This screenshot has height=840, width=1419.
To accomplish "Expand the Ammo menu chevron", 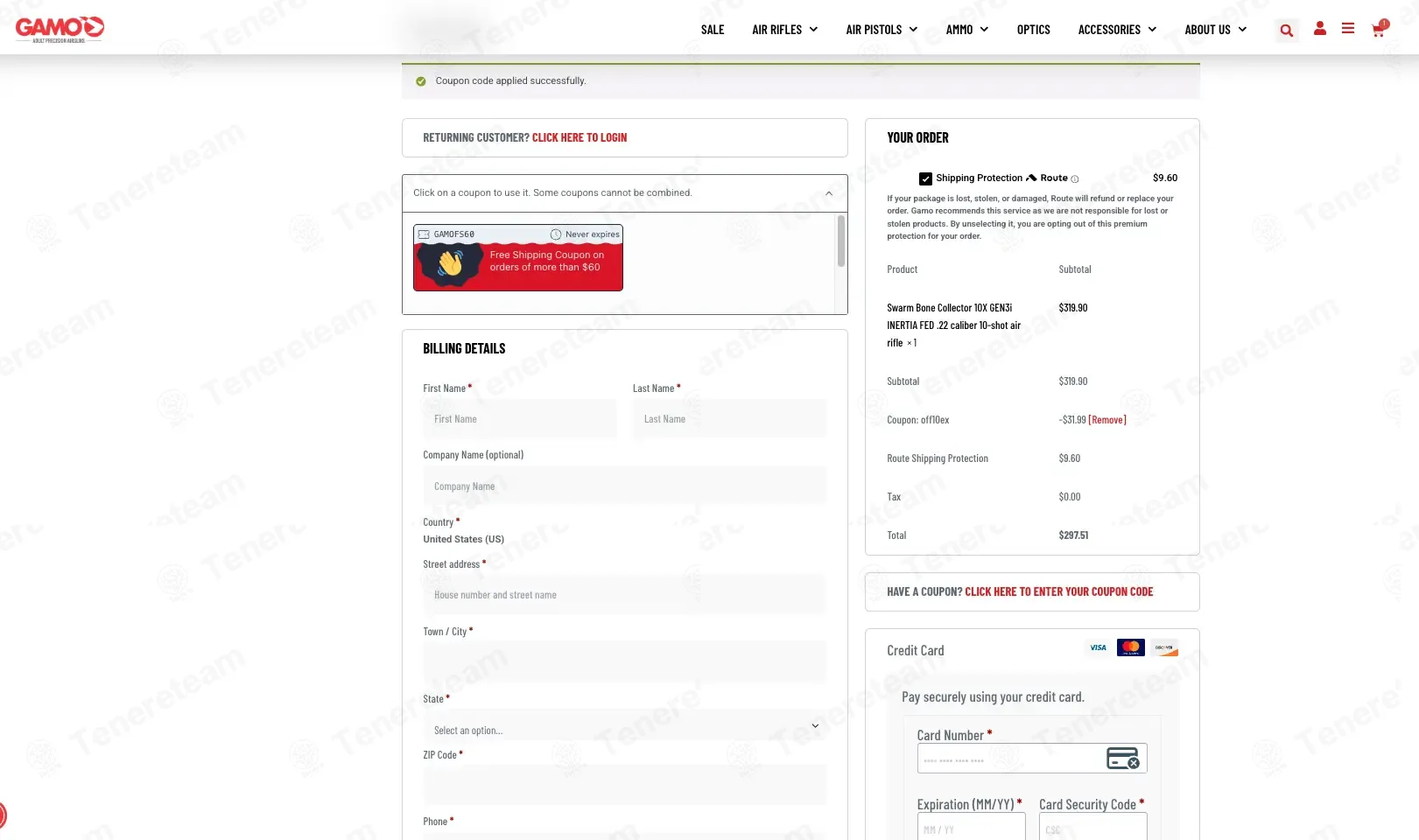I will pos(984,30).
